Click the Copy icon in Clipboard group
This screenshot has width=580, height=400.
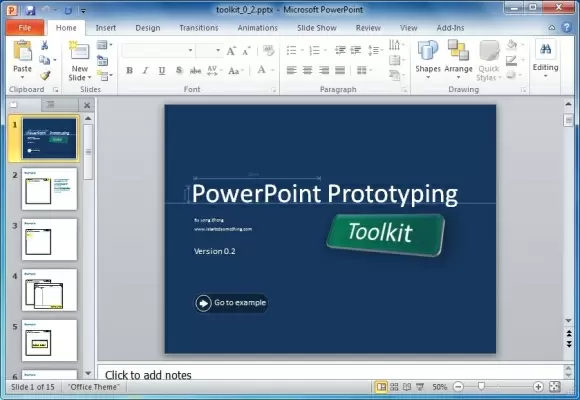click(x=44, y=60)
